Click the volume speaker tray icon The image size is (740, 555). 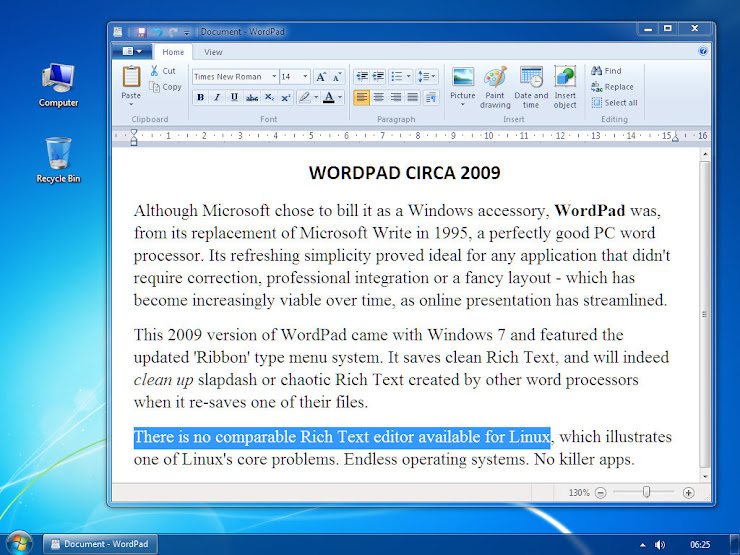[x=660, y=545]
